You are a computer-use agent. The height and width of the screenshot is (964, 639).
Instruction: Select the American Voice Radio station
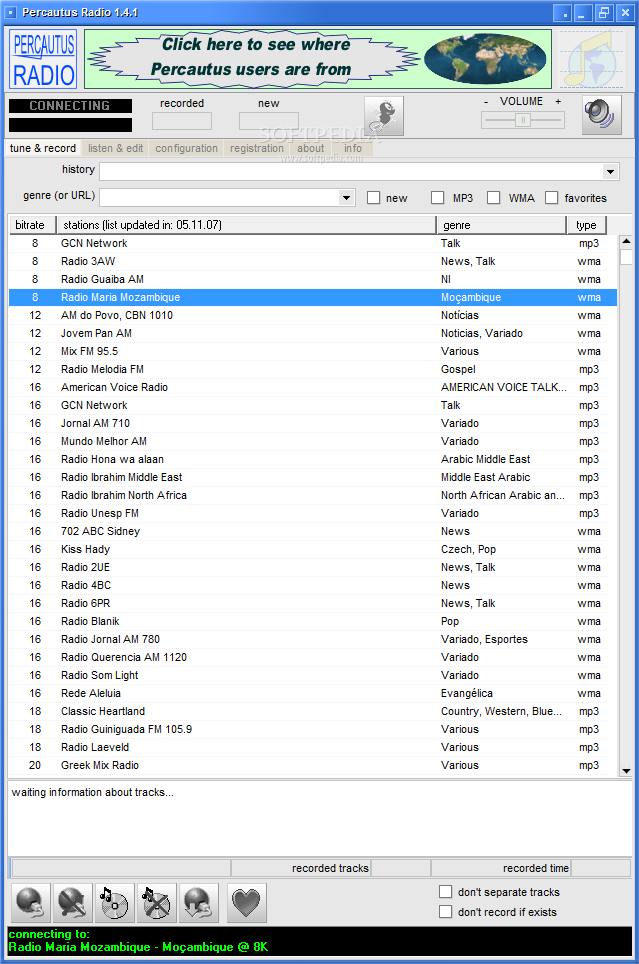[313, 387]
